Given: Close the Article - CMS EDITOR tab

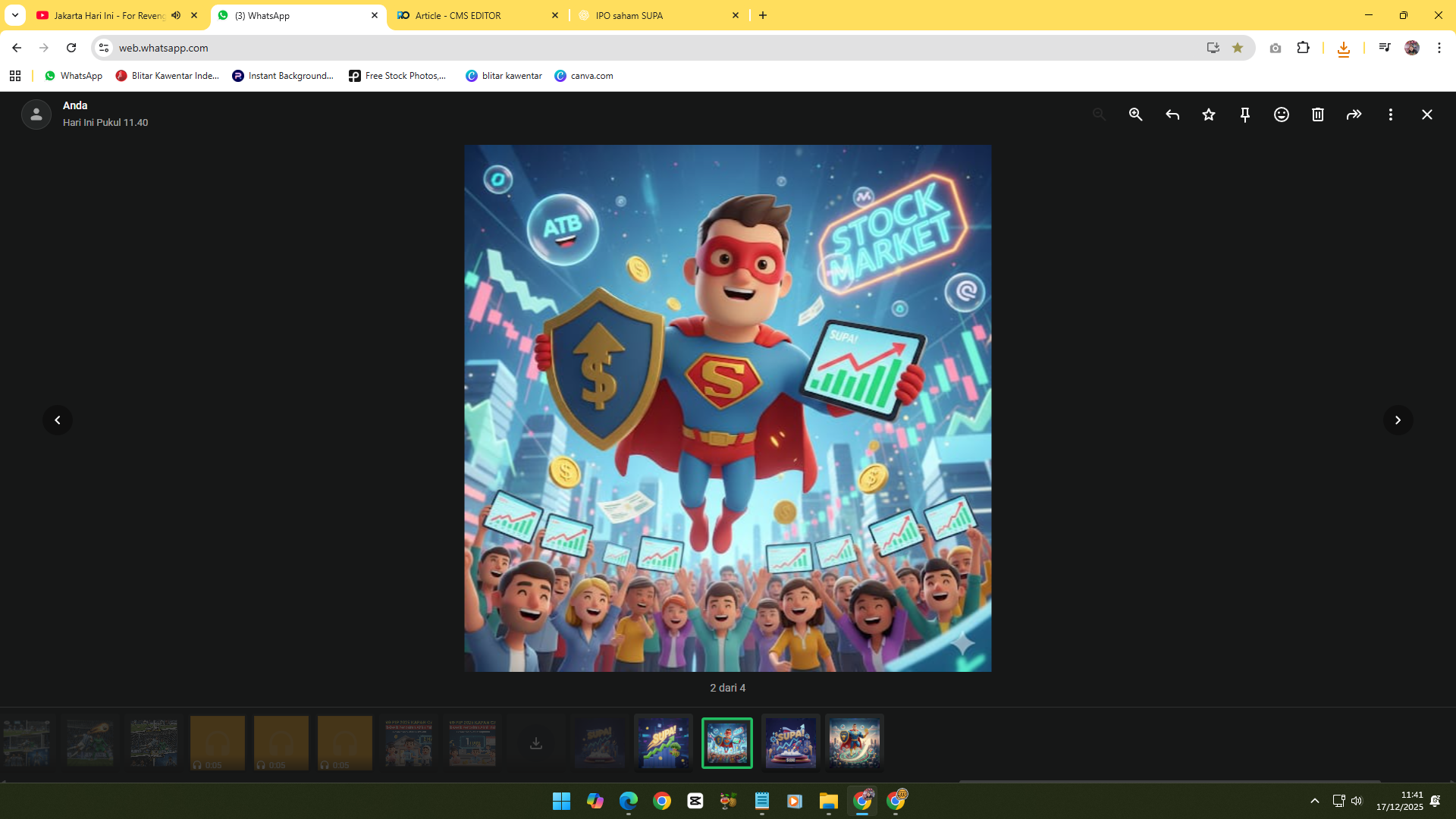Looking at the screenshot, I should pyautogui.click(x=555, y=15).
